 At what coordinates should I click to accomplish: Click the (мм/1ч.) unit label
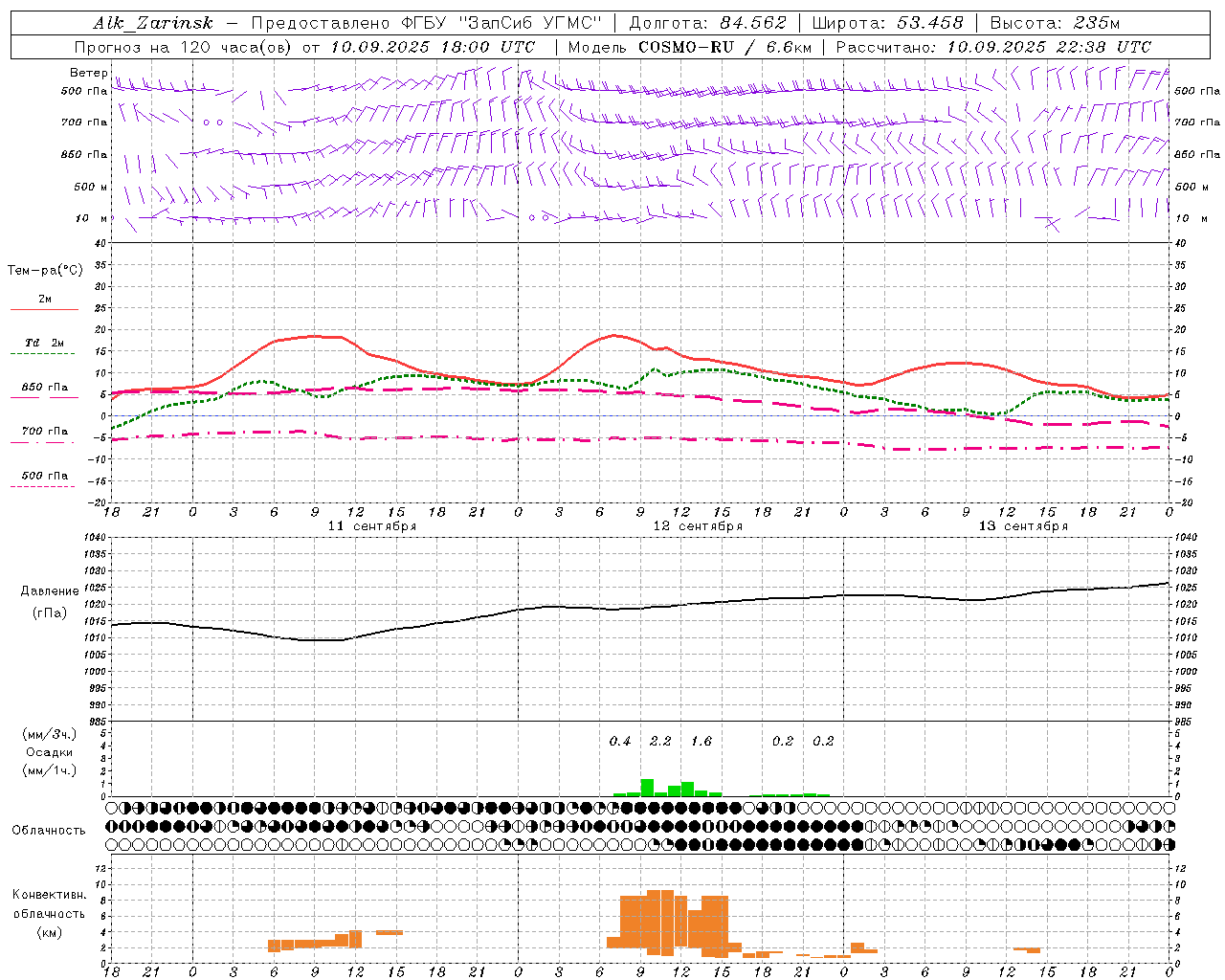pyautogui.click(x=50, y=770)
